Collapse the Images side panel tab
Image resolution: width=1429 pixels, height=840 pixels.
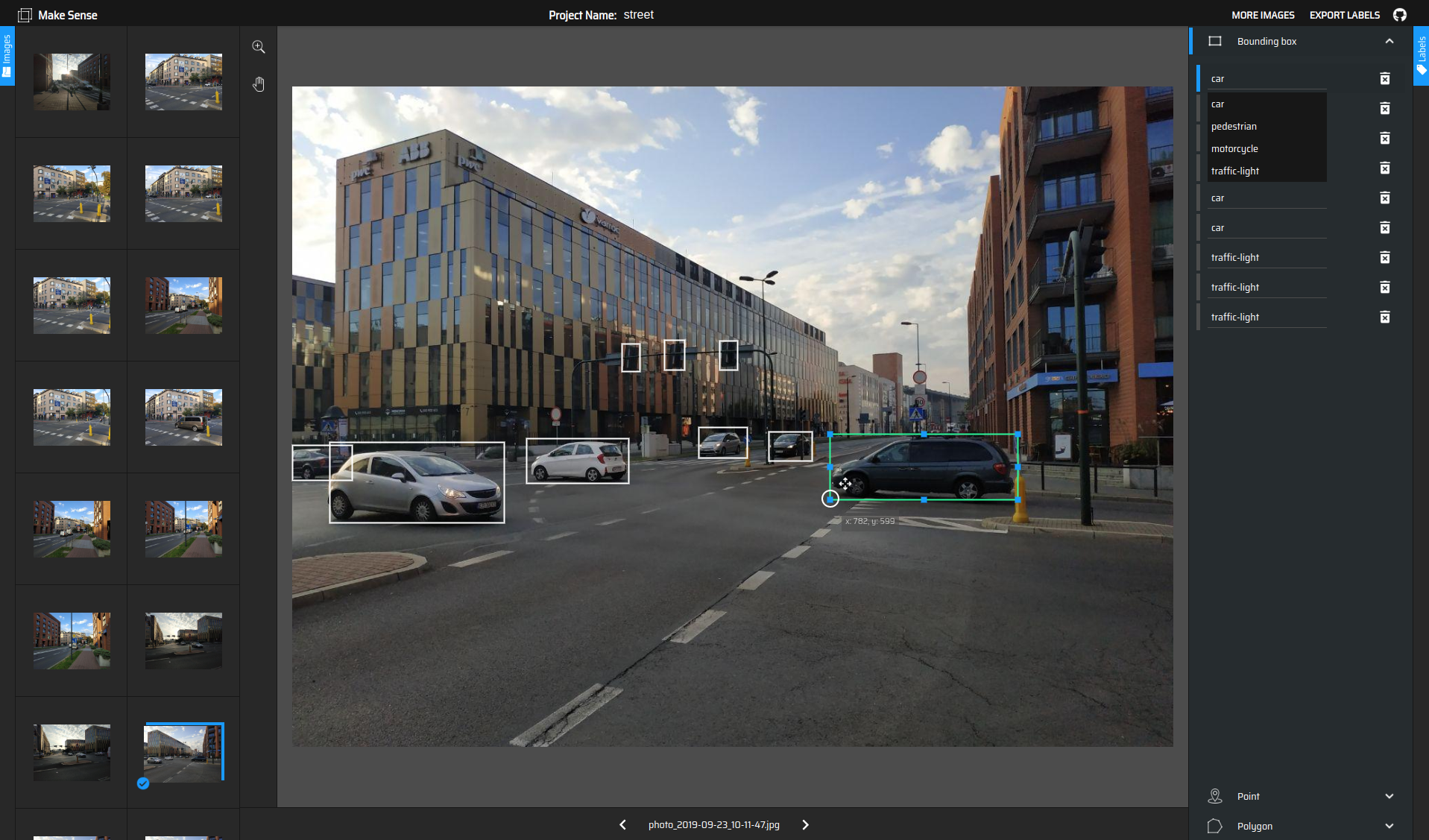coord(7,56)
